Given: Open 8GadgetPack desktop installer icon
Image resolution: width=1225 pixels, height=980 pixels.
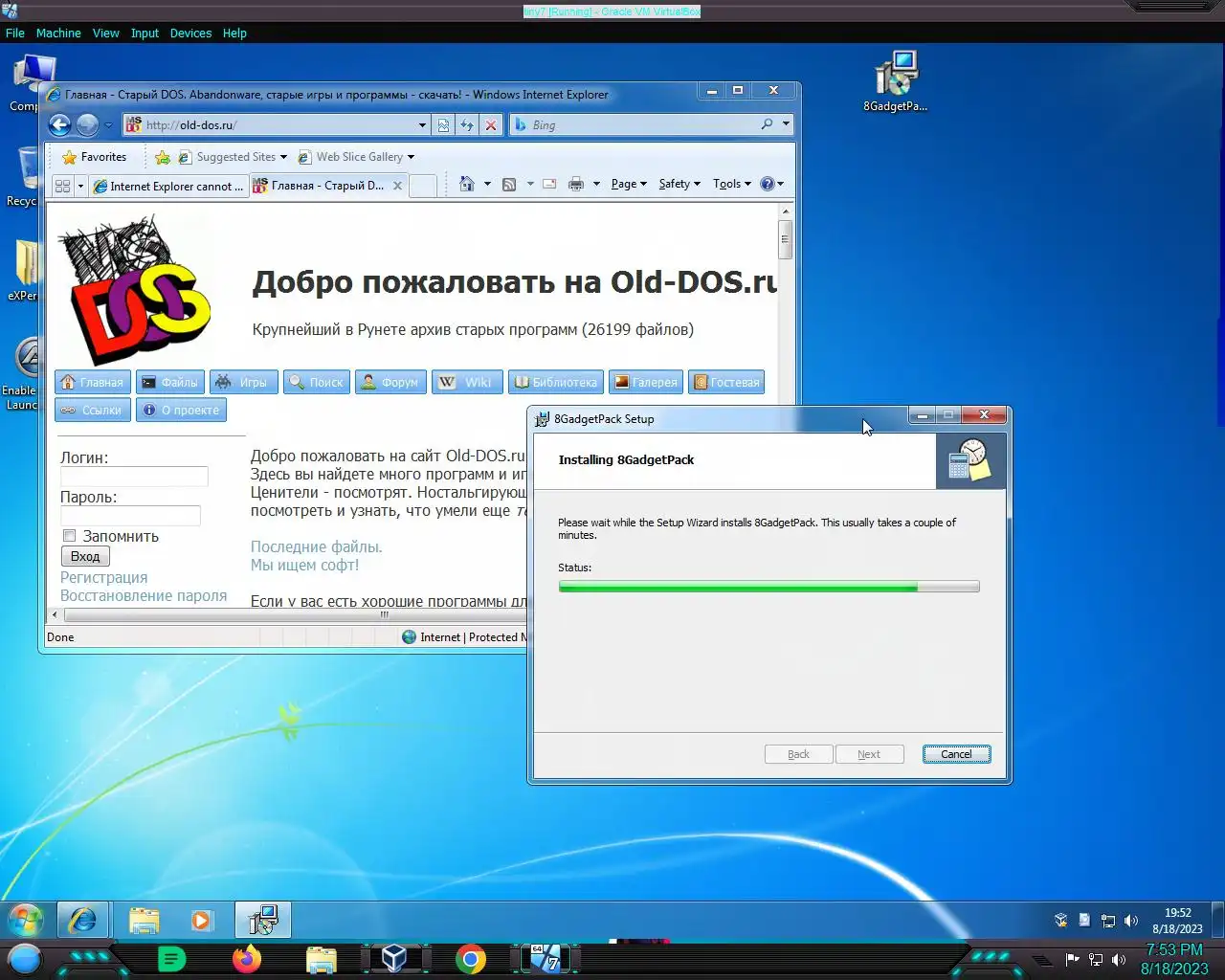Looking at the screenshot, I should 896,81.
